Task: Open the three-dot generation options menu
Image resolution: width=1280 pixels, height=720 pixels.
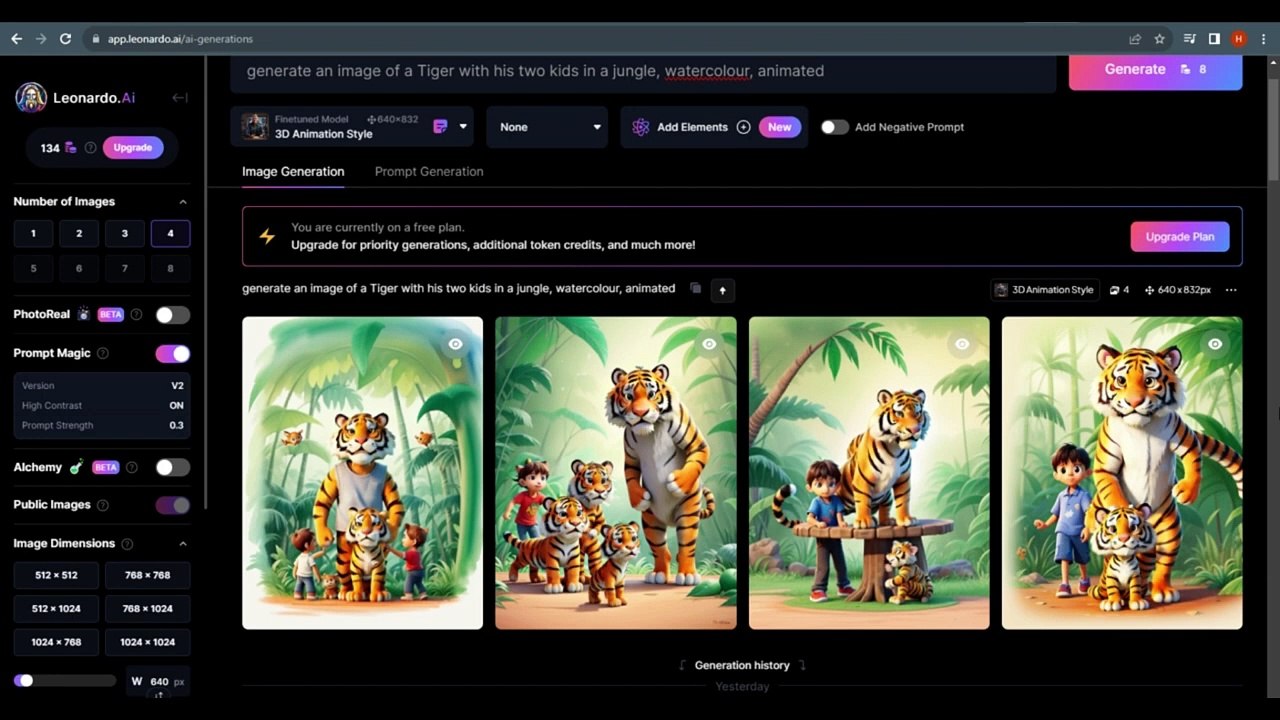Action: 1231,290
